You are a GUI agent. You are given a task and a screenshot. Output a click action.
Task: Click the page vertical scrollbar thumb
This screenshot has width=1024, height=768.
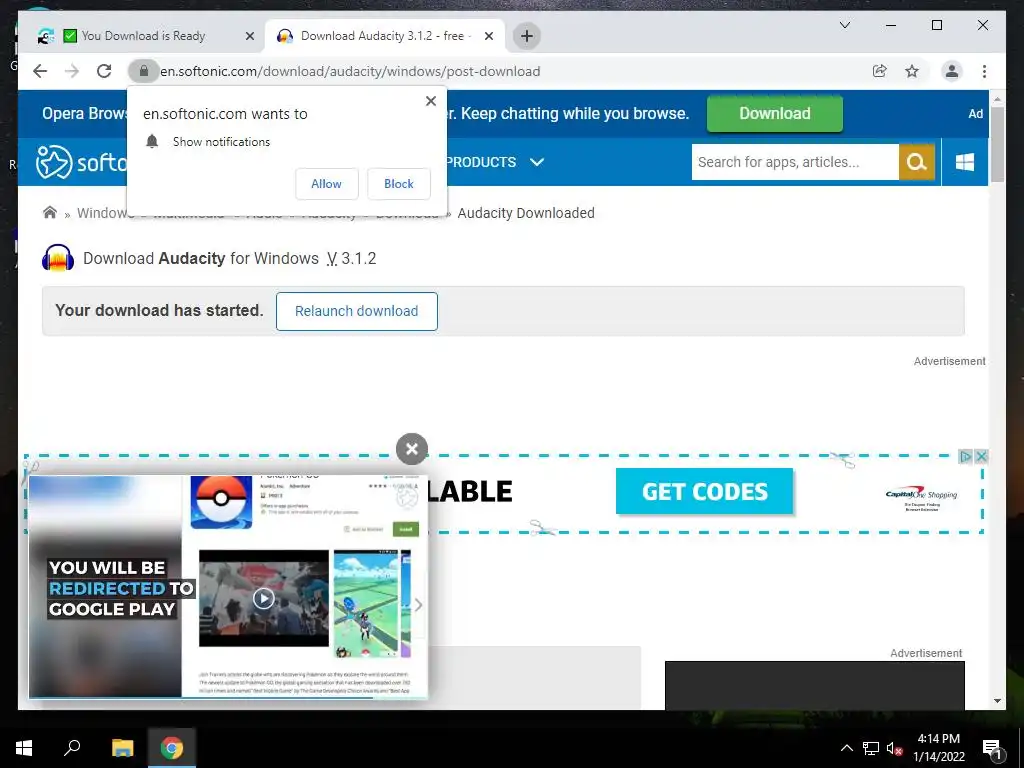(x=997, y=144)
